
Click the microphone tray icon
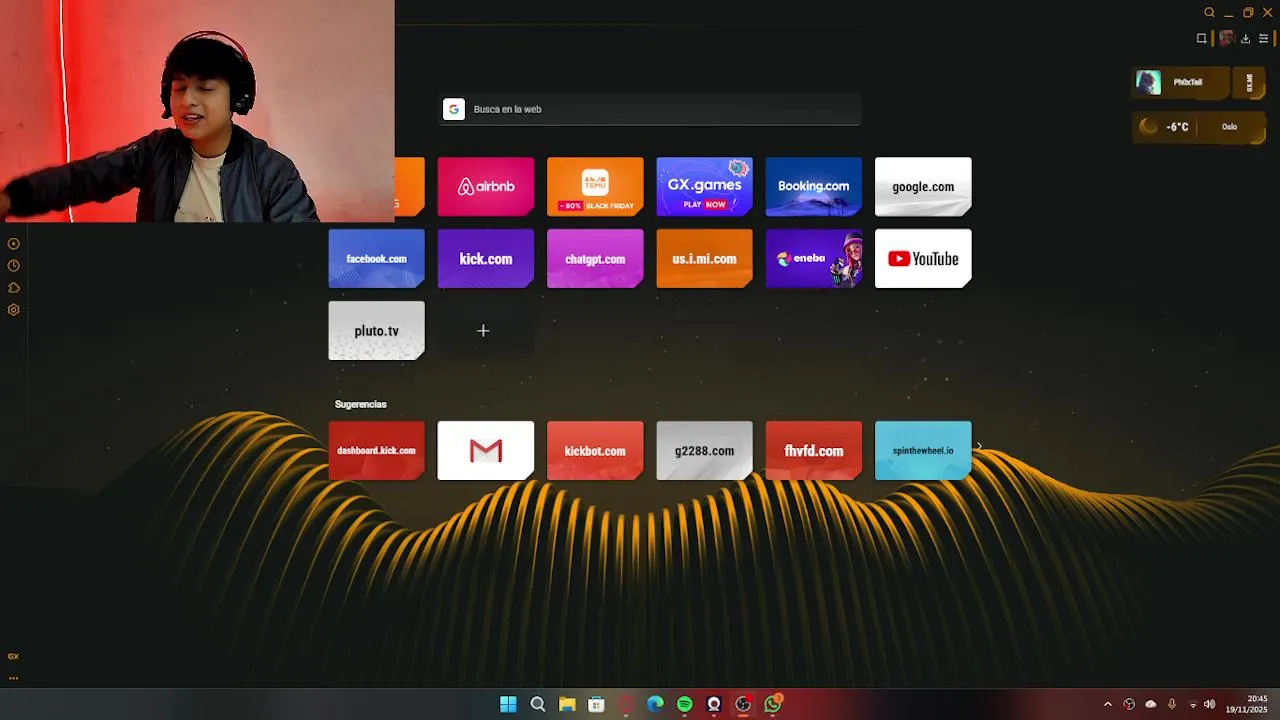point(1171,704)
